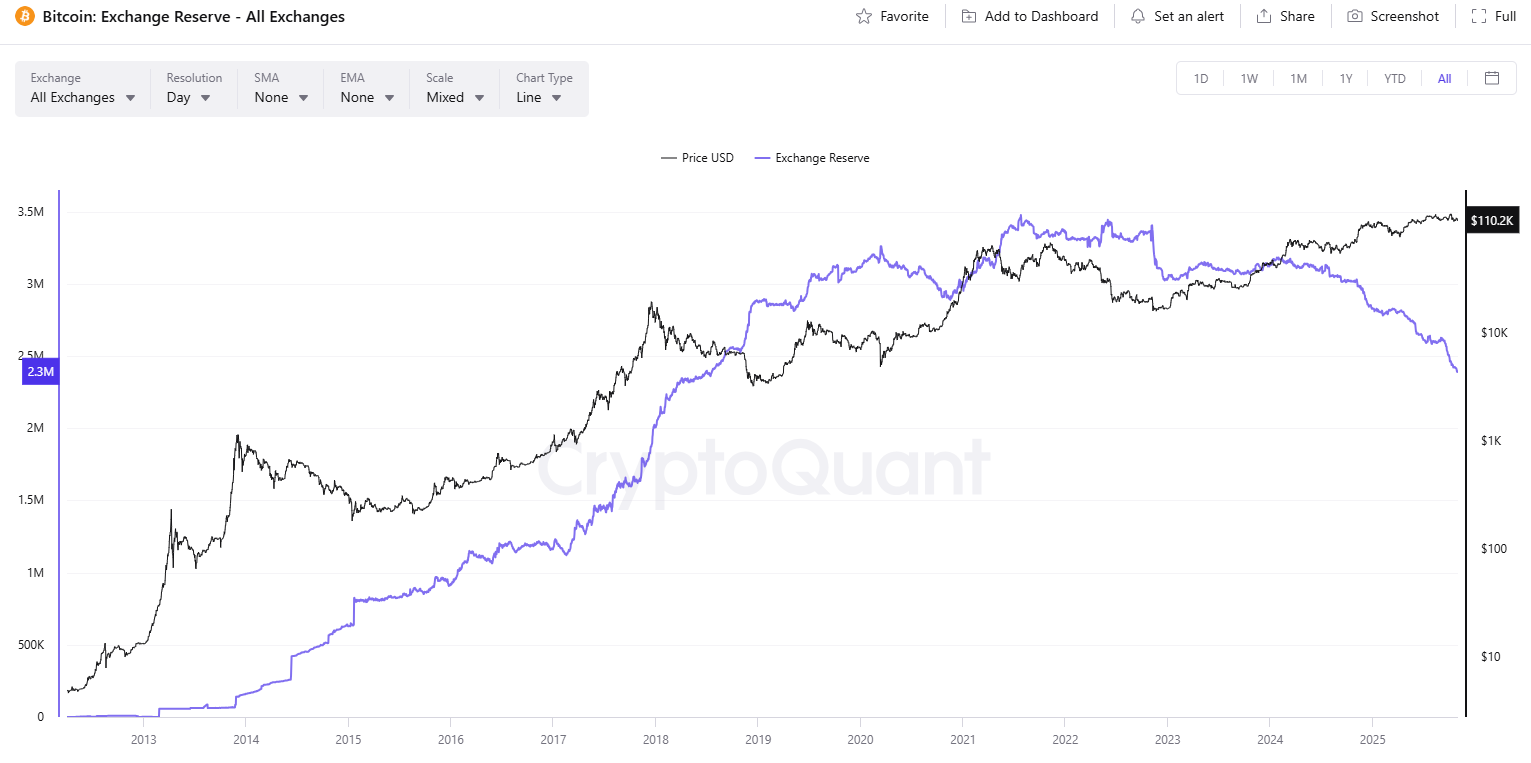Select the YTD time range tab
The image size is (1531, 763).
pos(1394,78)
